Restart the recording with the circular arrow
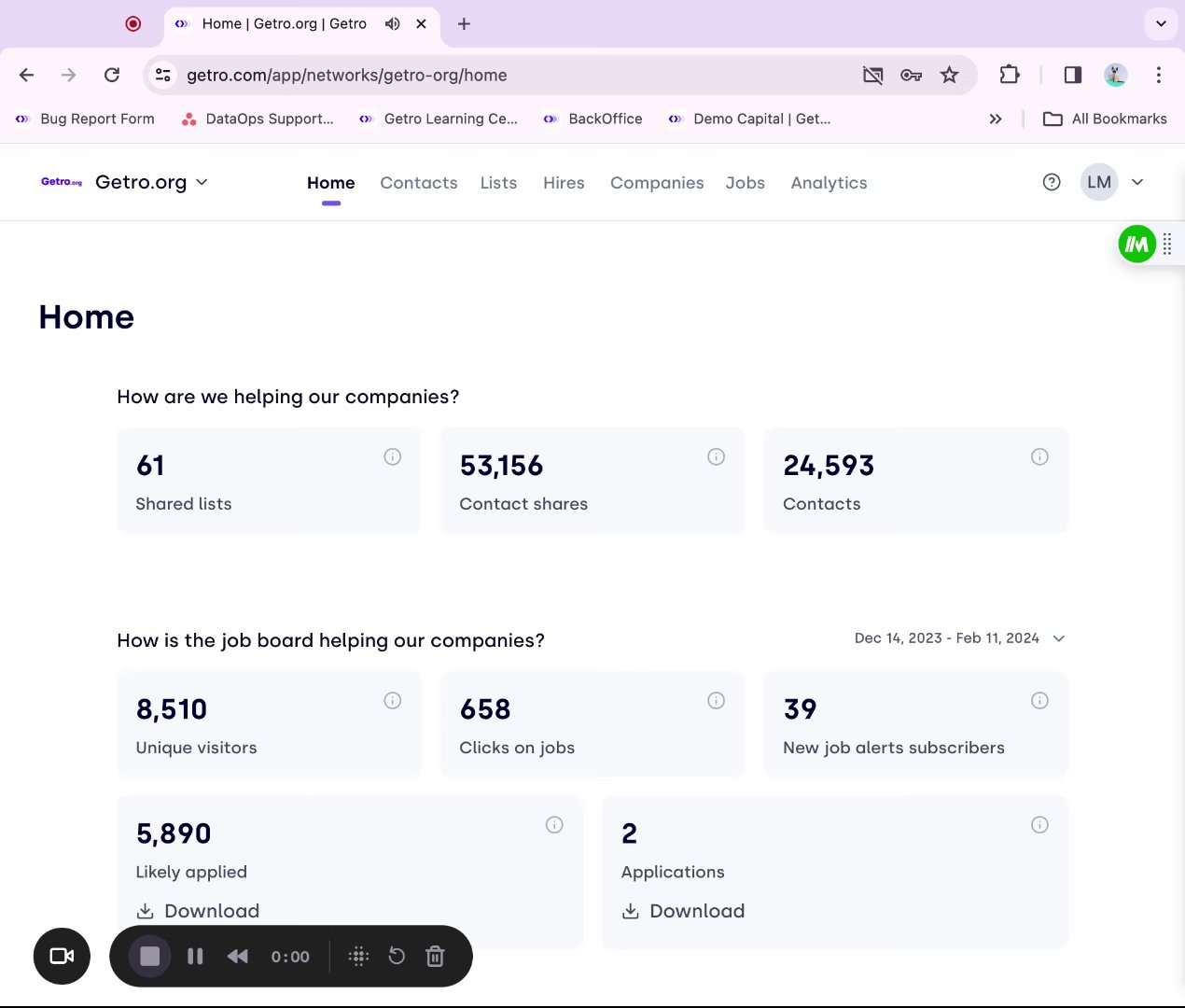 click(397, 956)
